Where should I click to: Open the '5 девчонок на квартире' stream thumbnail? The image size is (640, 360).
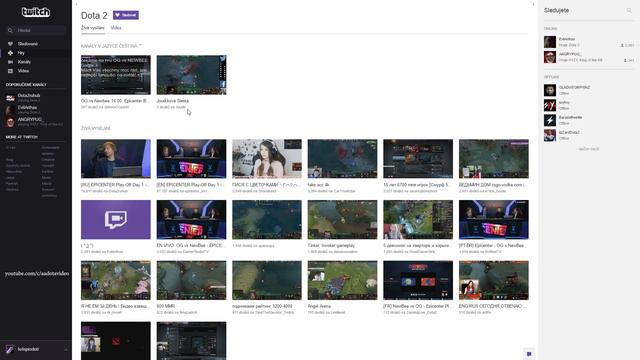point(418,220)
